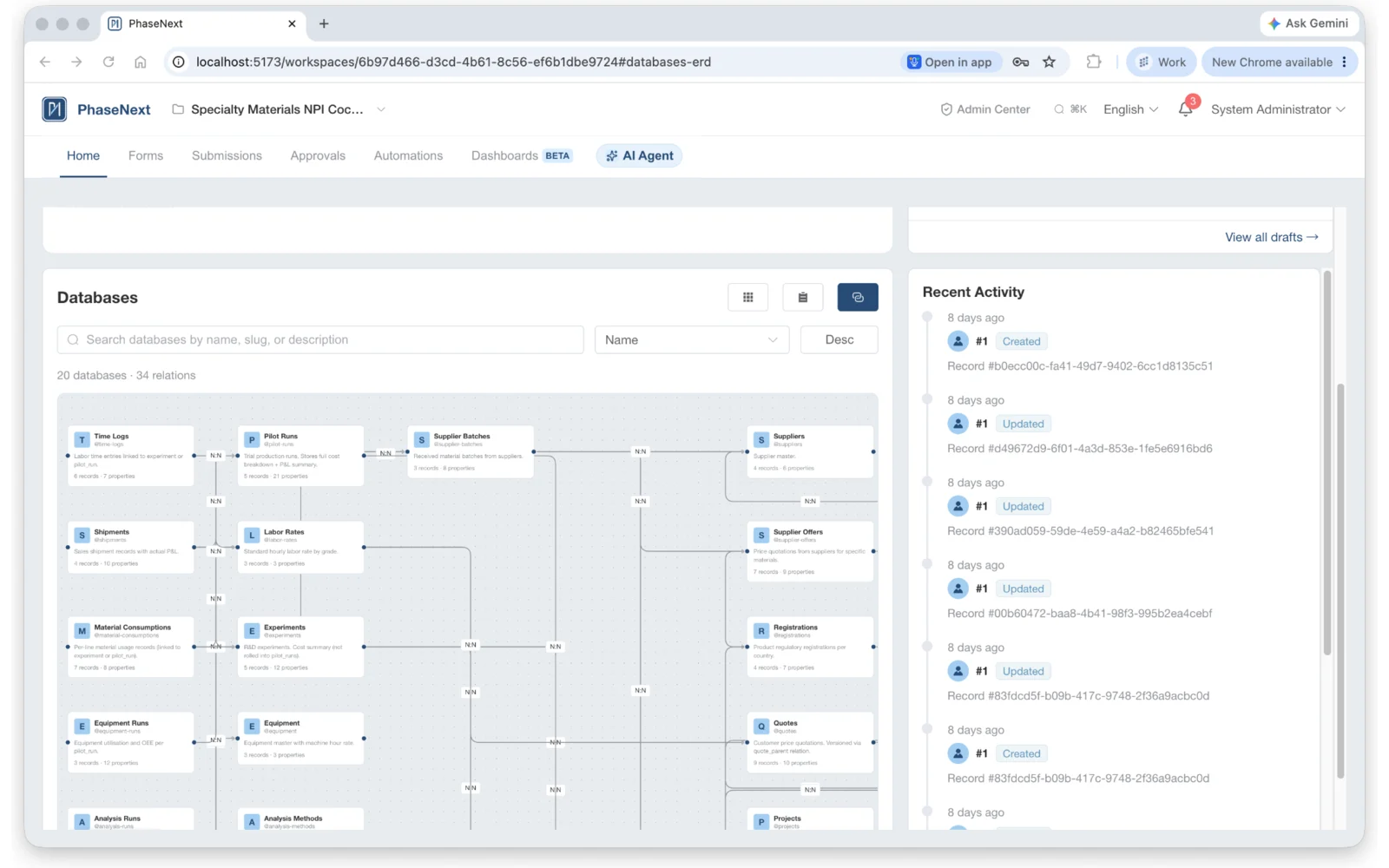1389x868 pixels.
Task: Bookmark this page with the star
Action: coord(1049,62)
